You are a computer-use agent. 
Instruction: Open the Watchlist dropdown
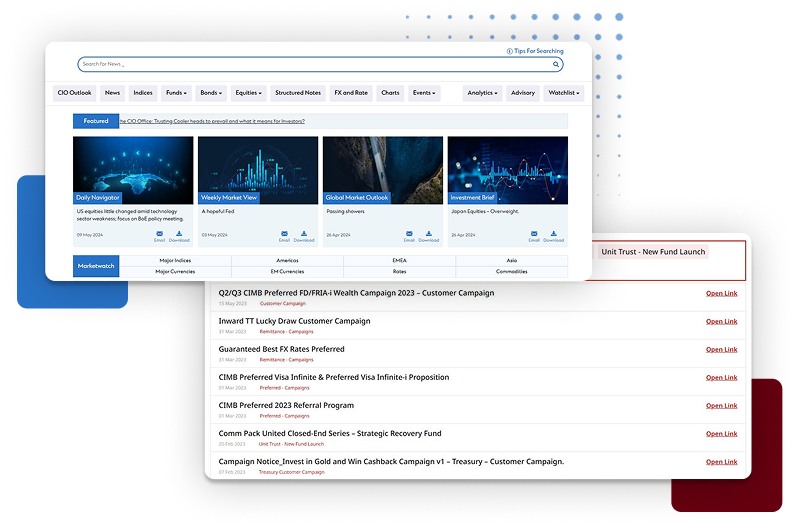564,93
